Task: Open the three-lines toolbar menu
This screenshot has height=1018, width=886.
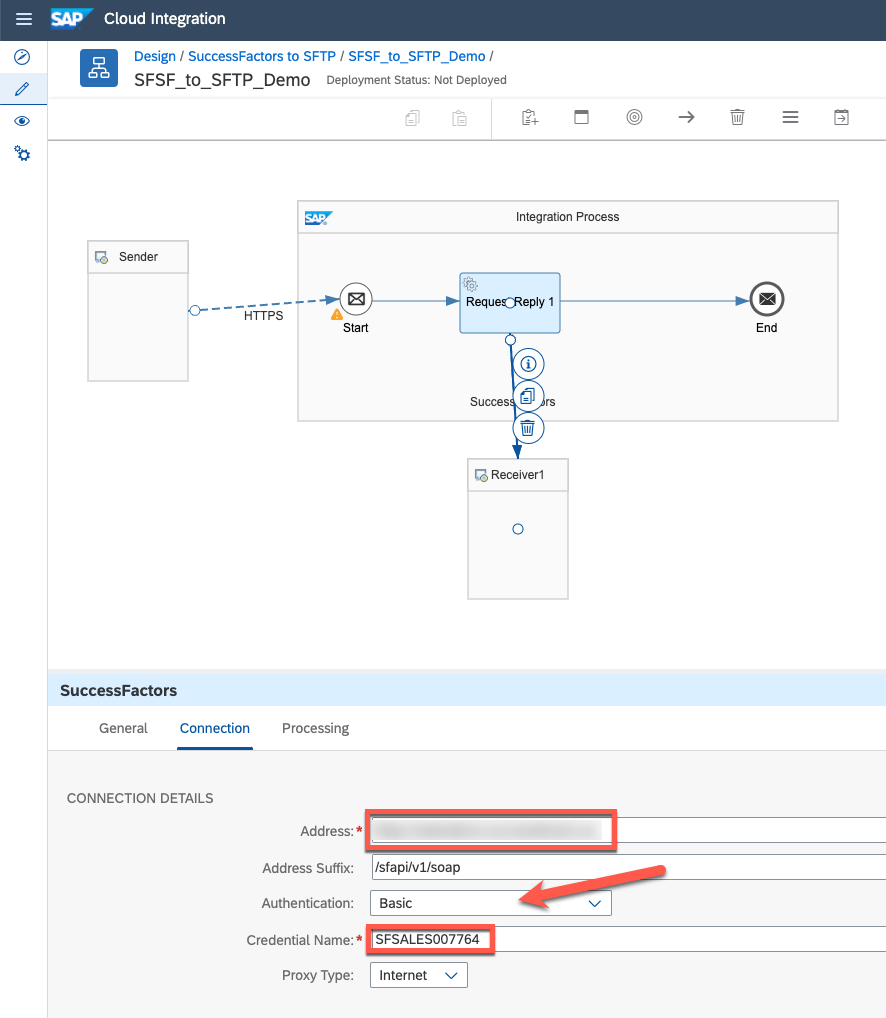Action: (x=790, y=117)
